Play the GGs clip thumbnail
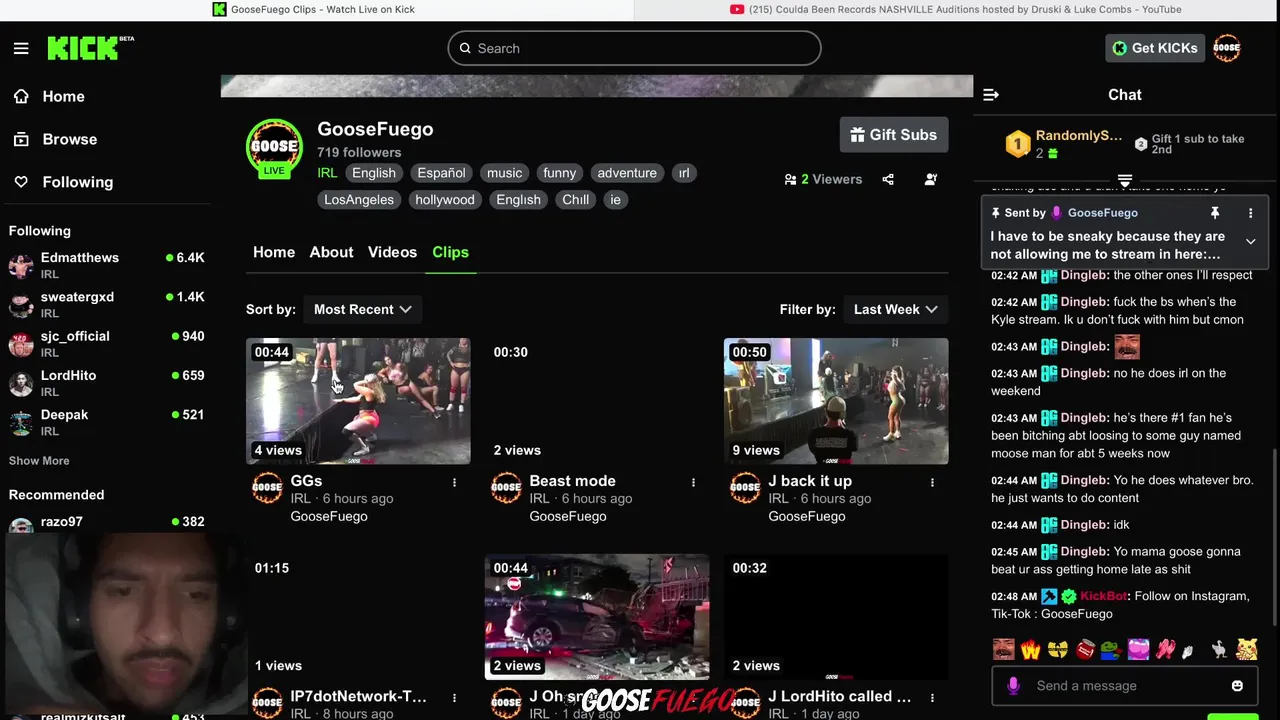1280x720 pixels. (358, 401)
